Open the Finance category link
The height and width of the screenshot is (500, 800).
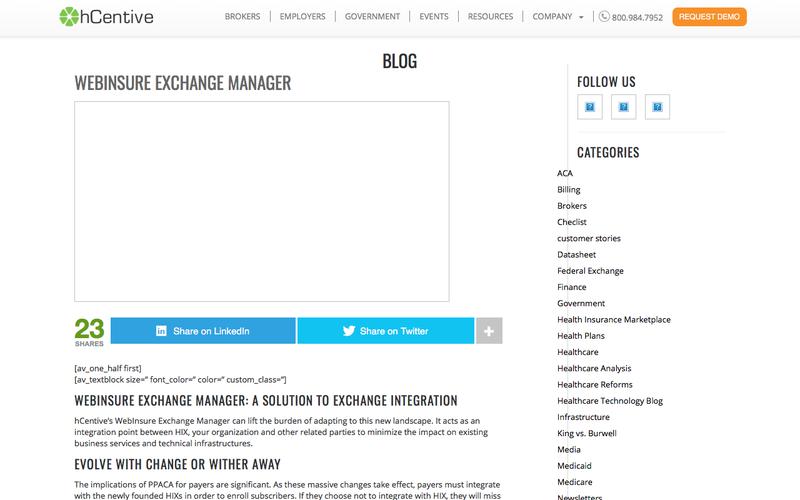point(571,287)
